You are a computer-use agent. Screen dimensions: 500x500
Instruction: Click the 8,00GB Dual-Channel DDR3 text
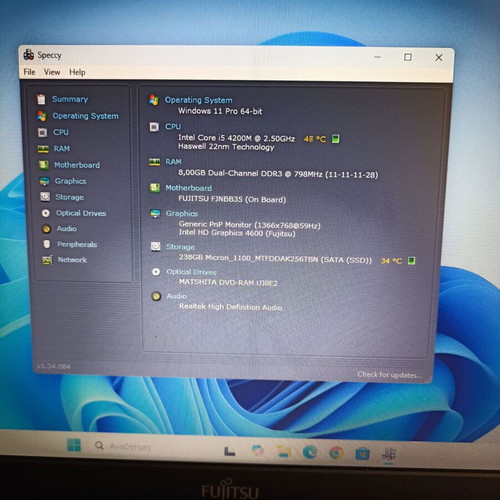pos(278,174)
